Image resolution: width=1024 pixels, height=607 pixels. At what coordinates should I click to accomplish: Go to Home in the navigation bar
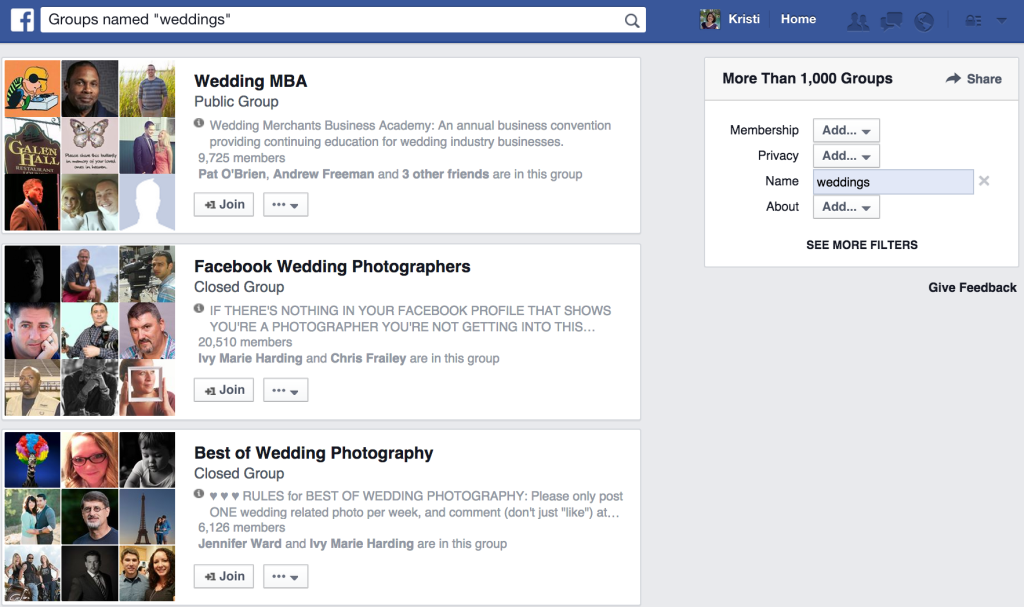(798, 19)
